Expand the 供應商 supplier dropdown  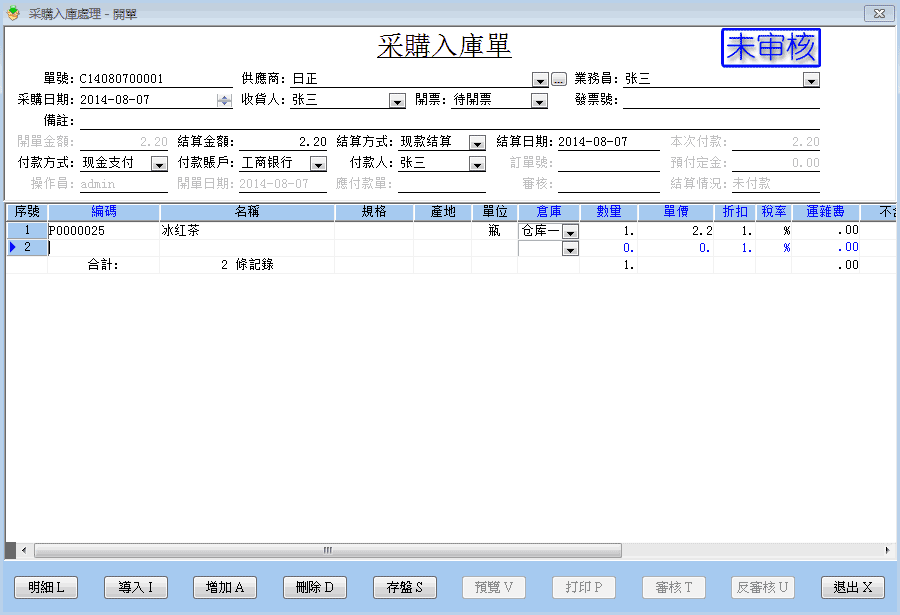tap(540, 80)
